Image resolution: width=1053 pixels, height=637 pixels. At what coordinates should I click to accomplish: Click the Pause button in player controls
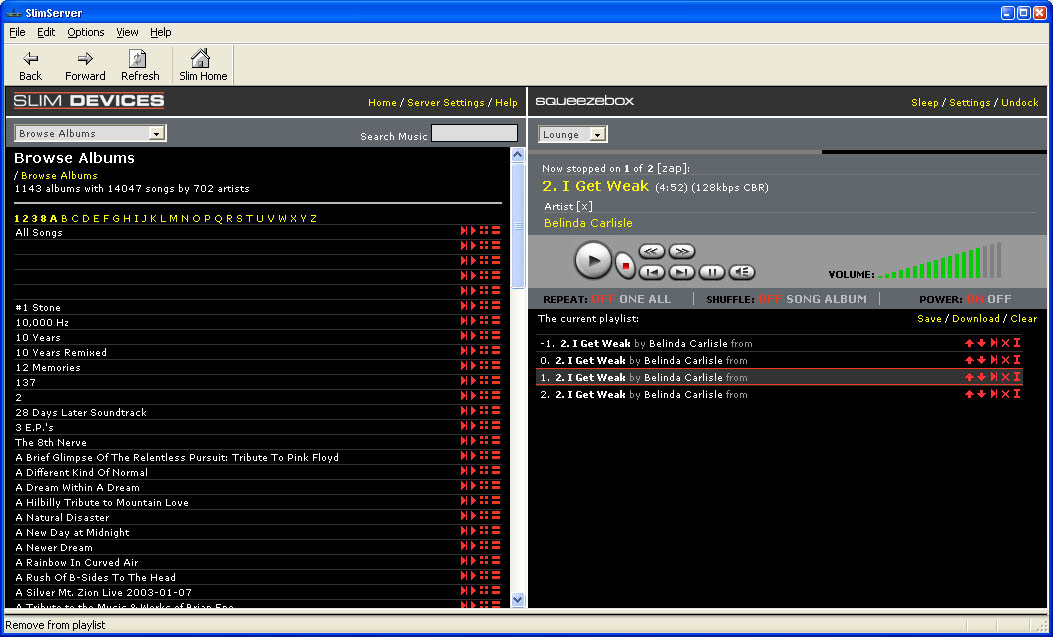click(x=711, y=272)
